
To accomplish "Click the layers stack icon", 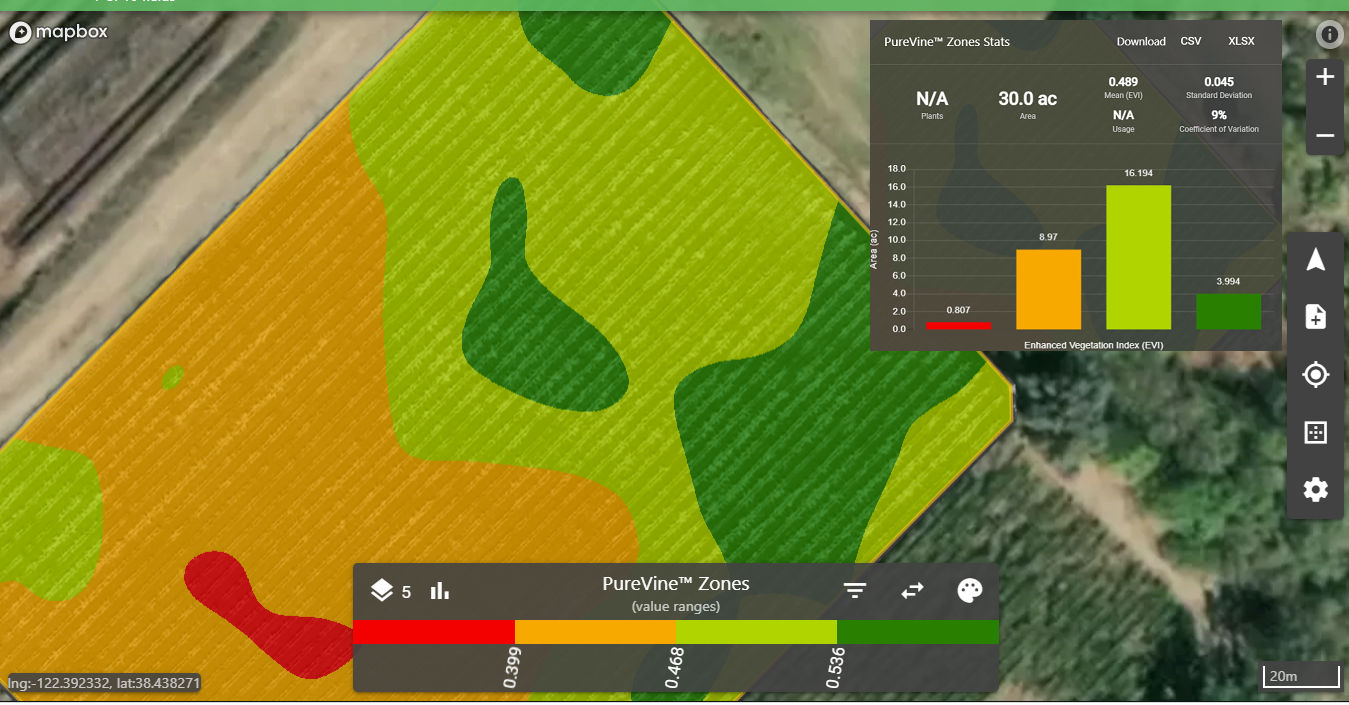I will (381, 590).
